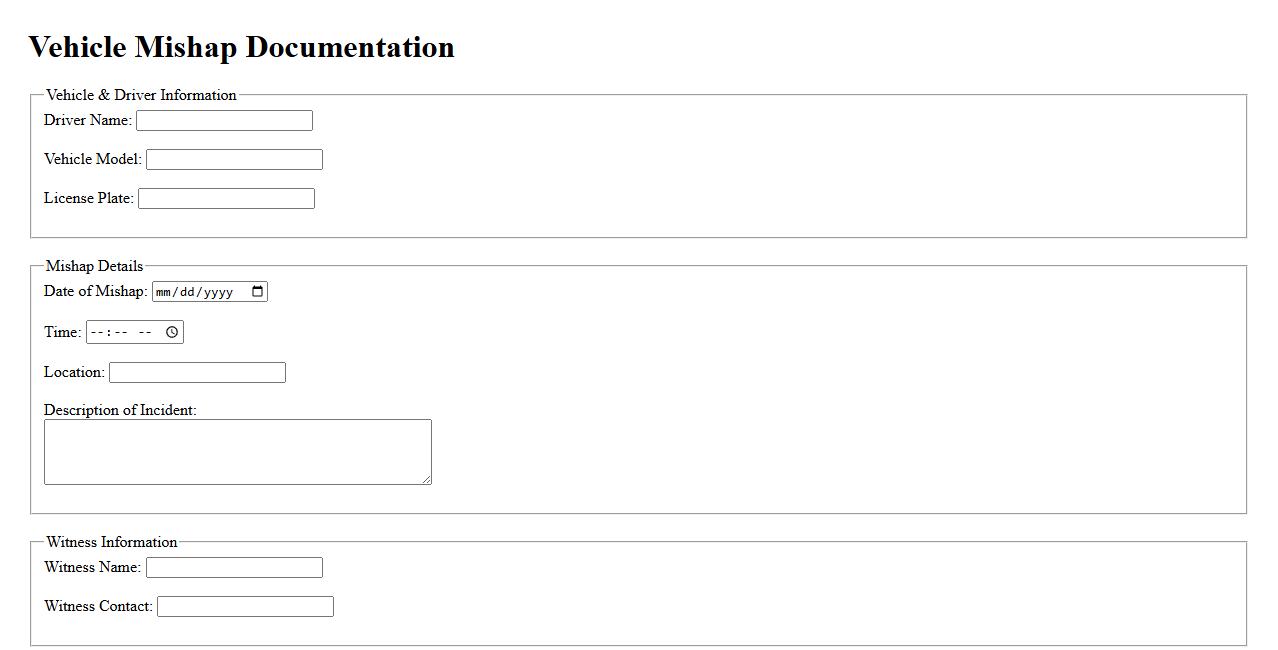Click the clock icon in the Time field
The height and width of the screenshot is (650, 1278).
tap(172, 332)
